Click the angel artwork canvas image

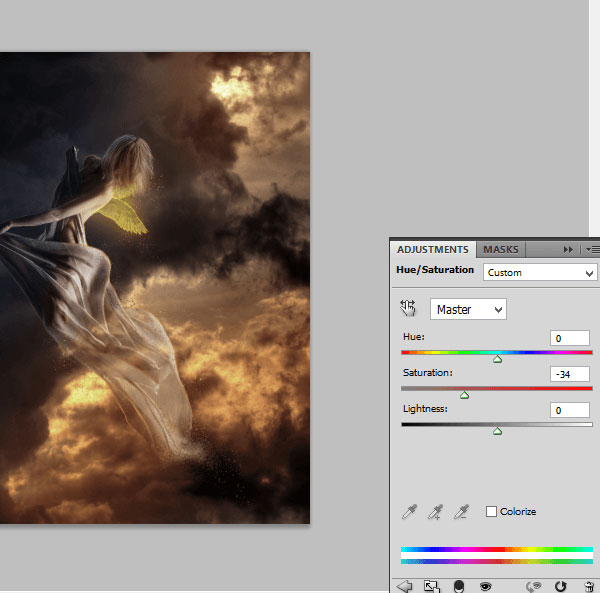point(155,288)
